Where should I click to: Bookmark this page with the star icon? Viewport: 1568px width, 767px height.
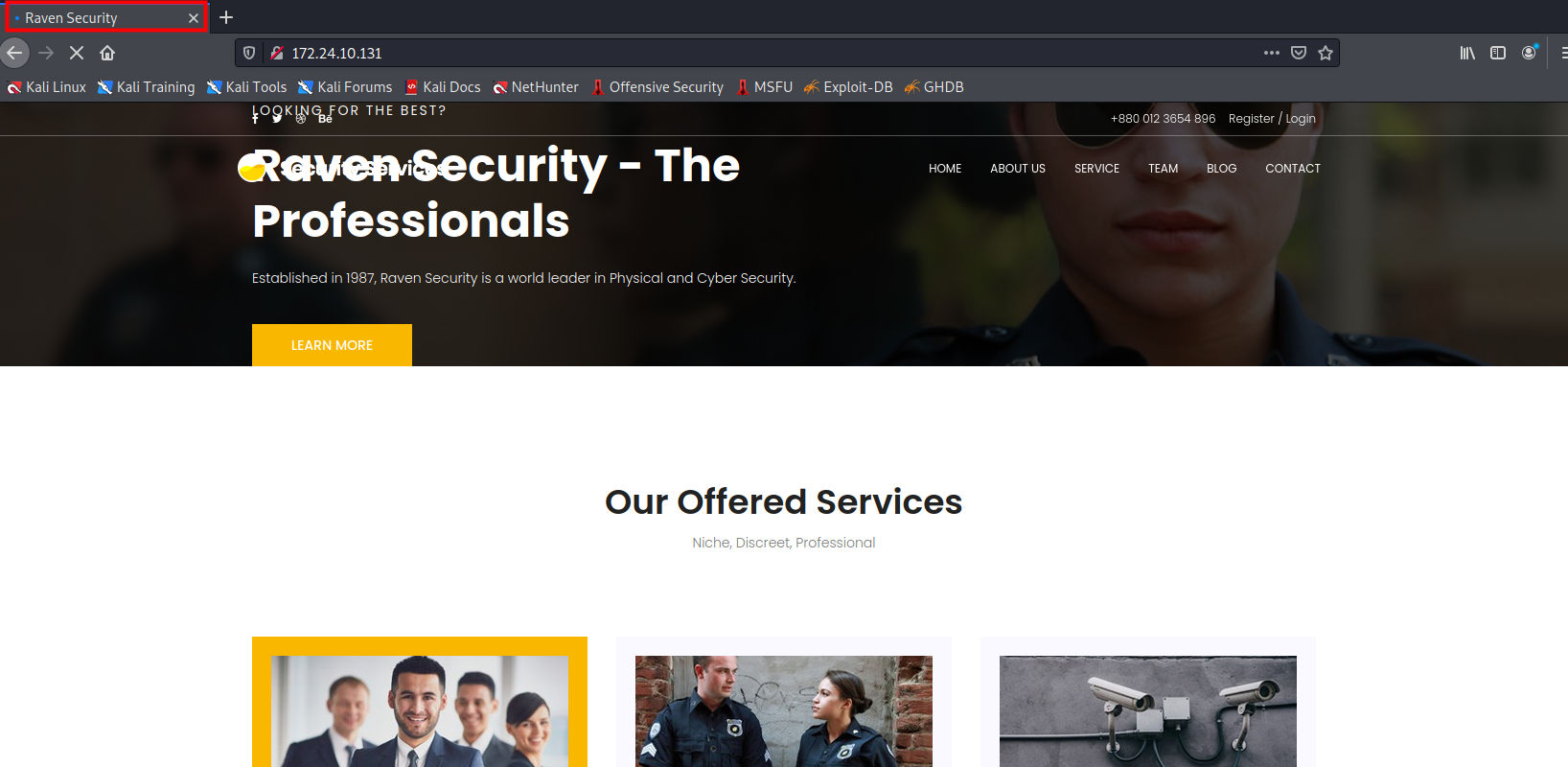pos(1326,53)
